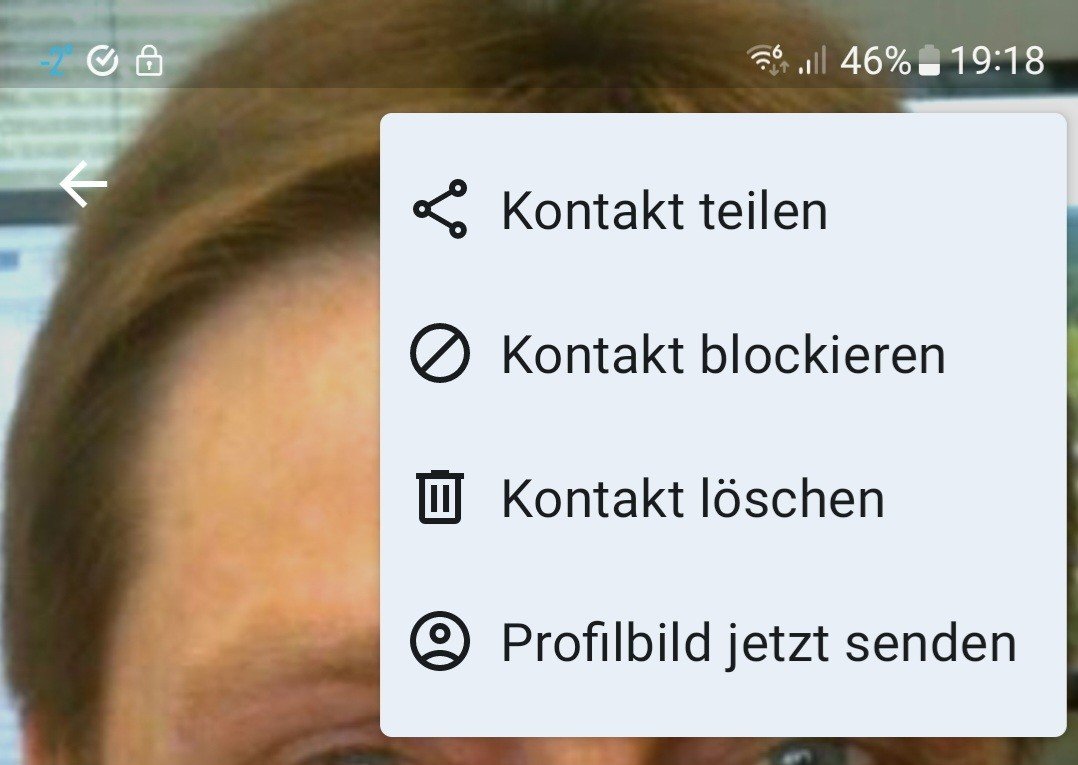1078x765 pixels.
Task: Tap the lock icon in status bar
Action: [149, 60]
